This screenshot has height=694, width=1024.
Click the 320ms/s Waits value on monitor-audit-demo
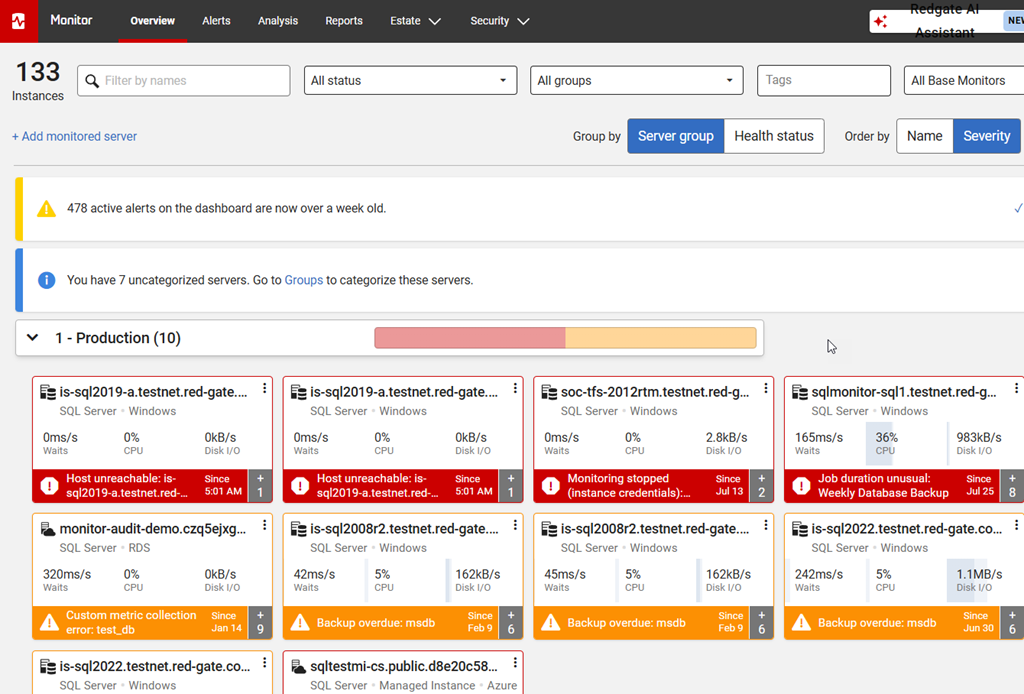(67, 575)
